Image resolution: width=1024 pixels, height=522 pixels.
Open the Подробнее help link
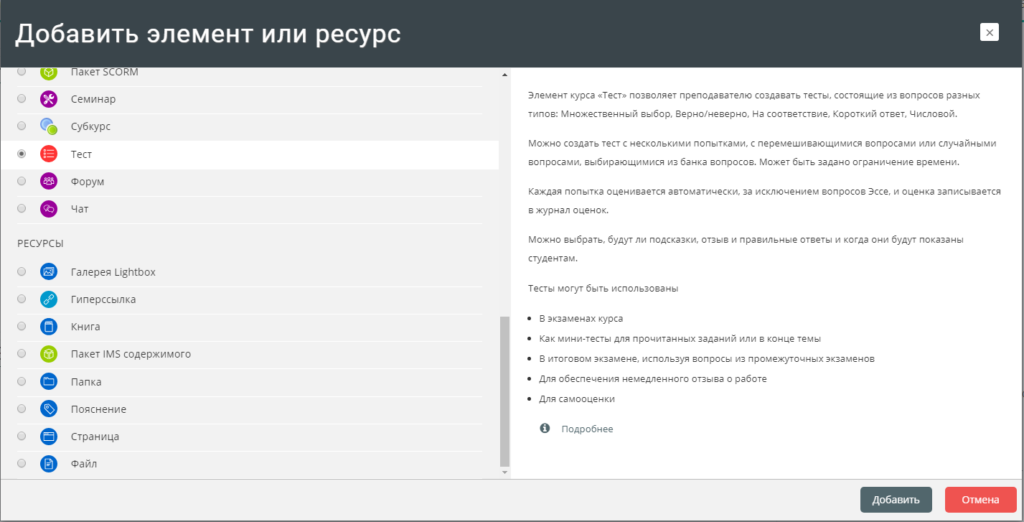(587, 429)
